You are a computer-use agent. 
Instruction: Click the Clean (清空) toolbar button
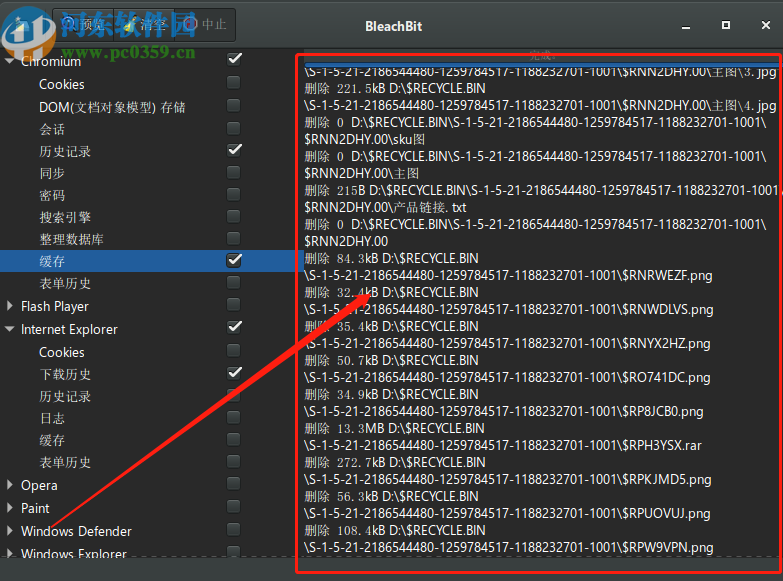pyautogui.click(x=144, y=24)
